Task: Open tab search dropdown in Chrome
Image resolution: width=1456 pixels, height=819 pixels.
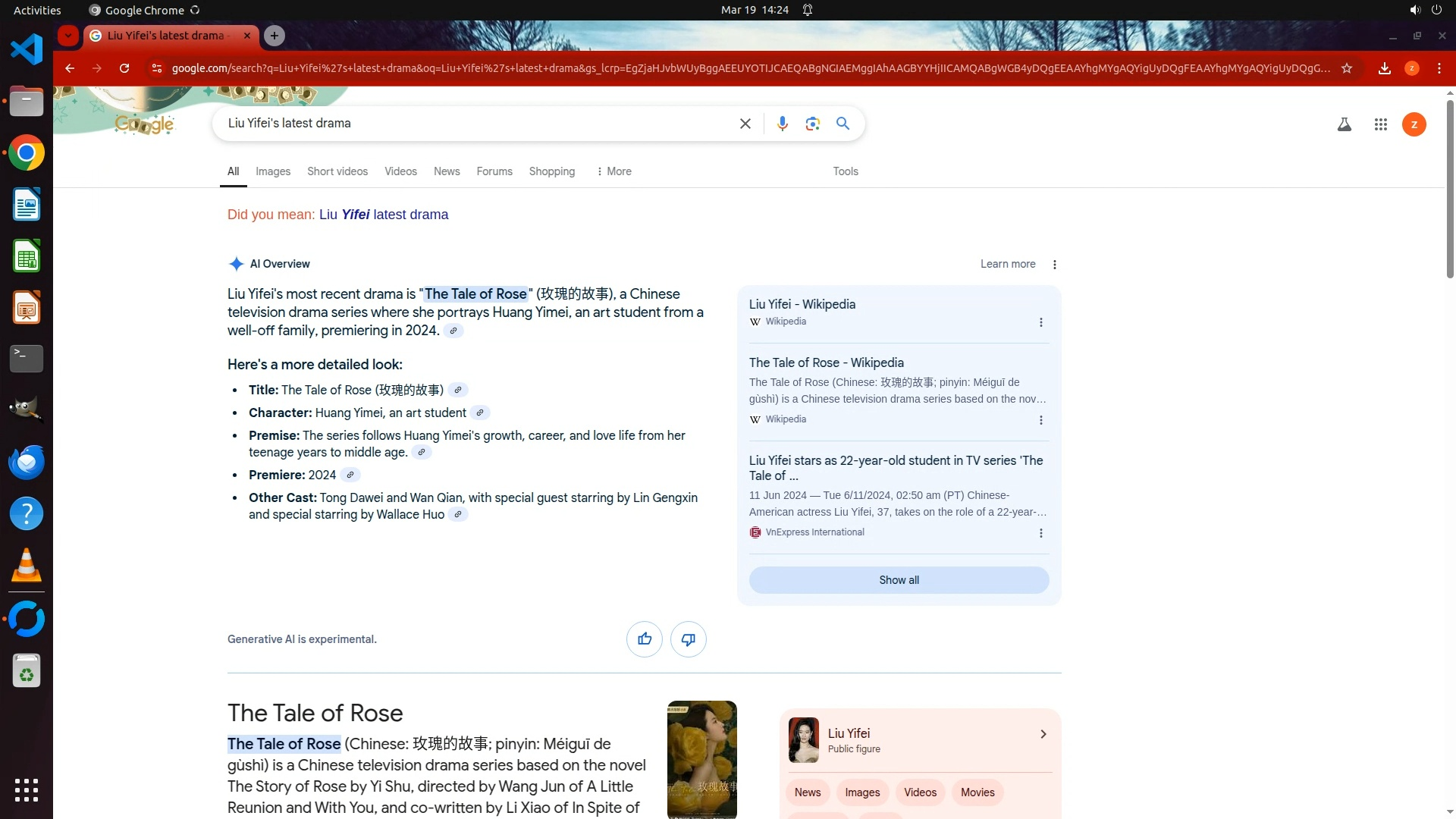Action: pyautogui.click(x=68, y=36)
